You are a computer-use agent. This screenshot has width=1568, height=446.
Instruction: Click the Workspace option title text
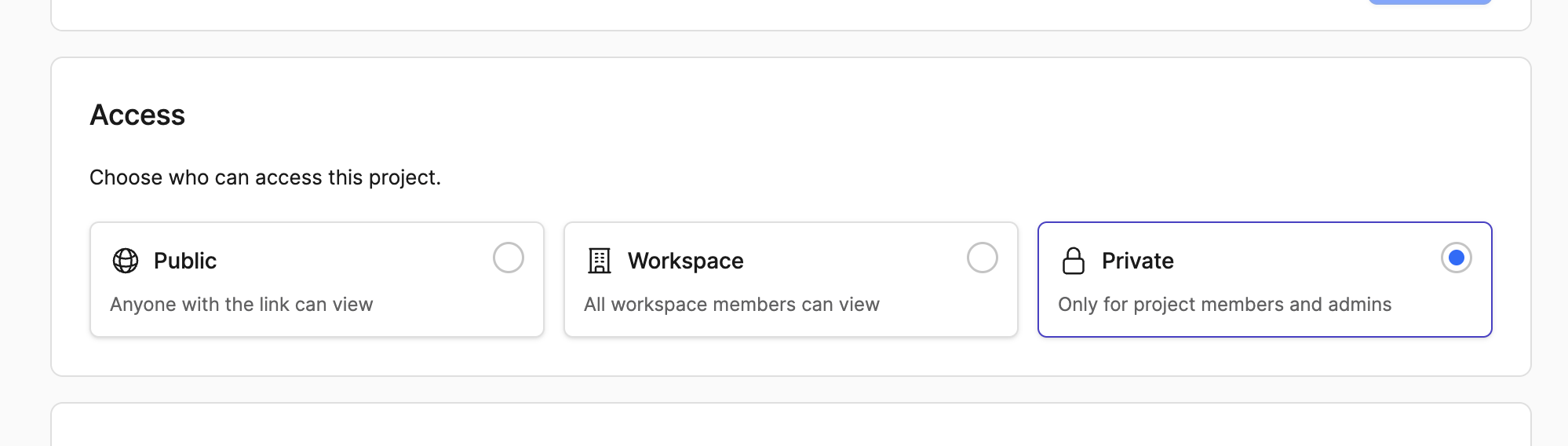click(686, 261)
